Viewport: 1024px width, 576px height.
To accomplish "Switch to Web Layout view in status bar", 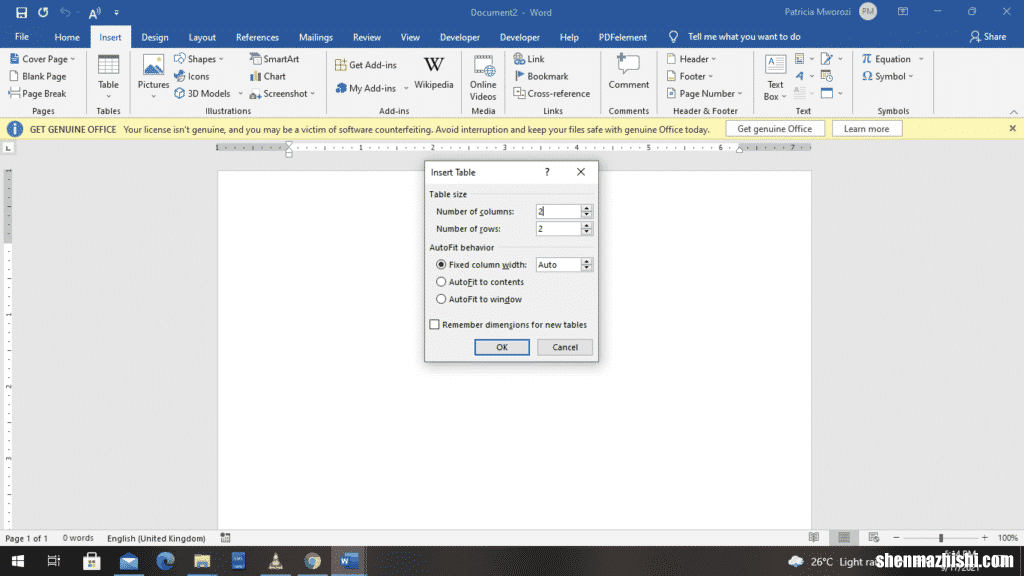I will [874, 537].
